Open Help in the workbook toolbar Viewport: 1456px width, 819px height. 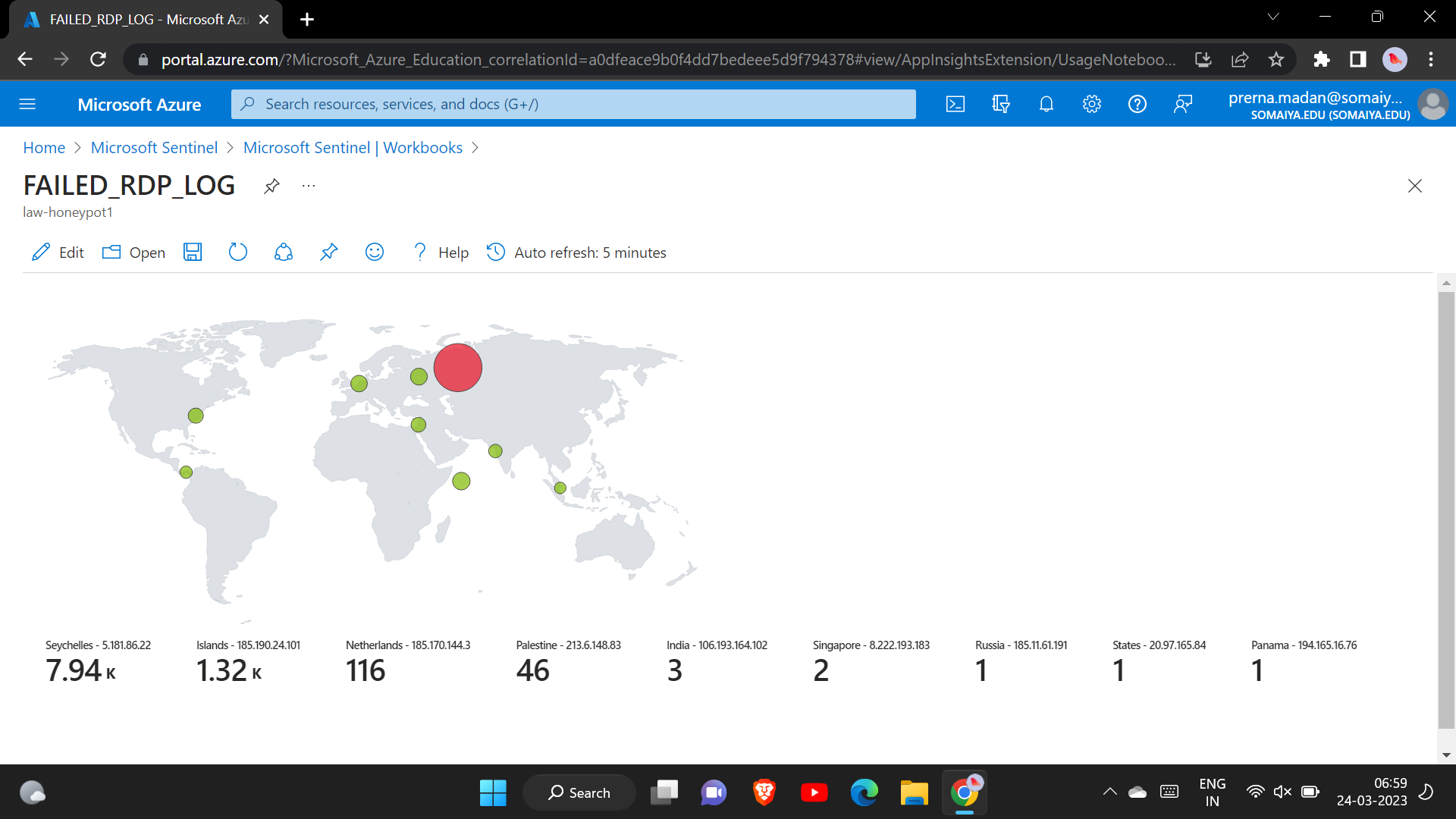click(441, 253)
